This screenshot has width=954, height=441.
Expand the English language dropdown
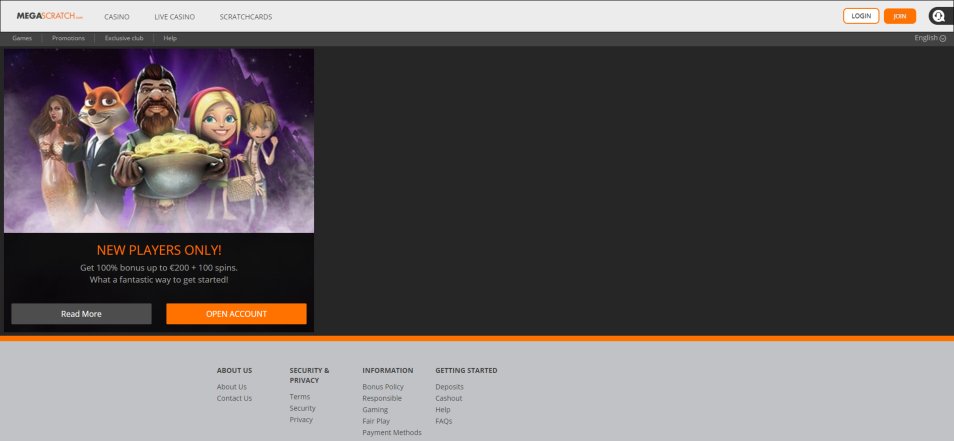point(929,38)
